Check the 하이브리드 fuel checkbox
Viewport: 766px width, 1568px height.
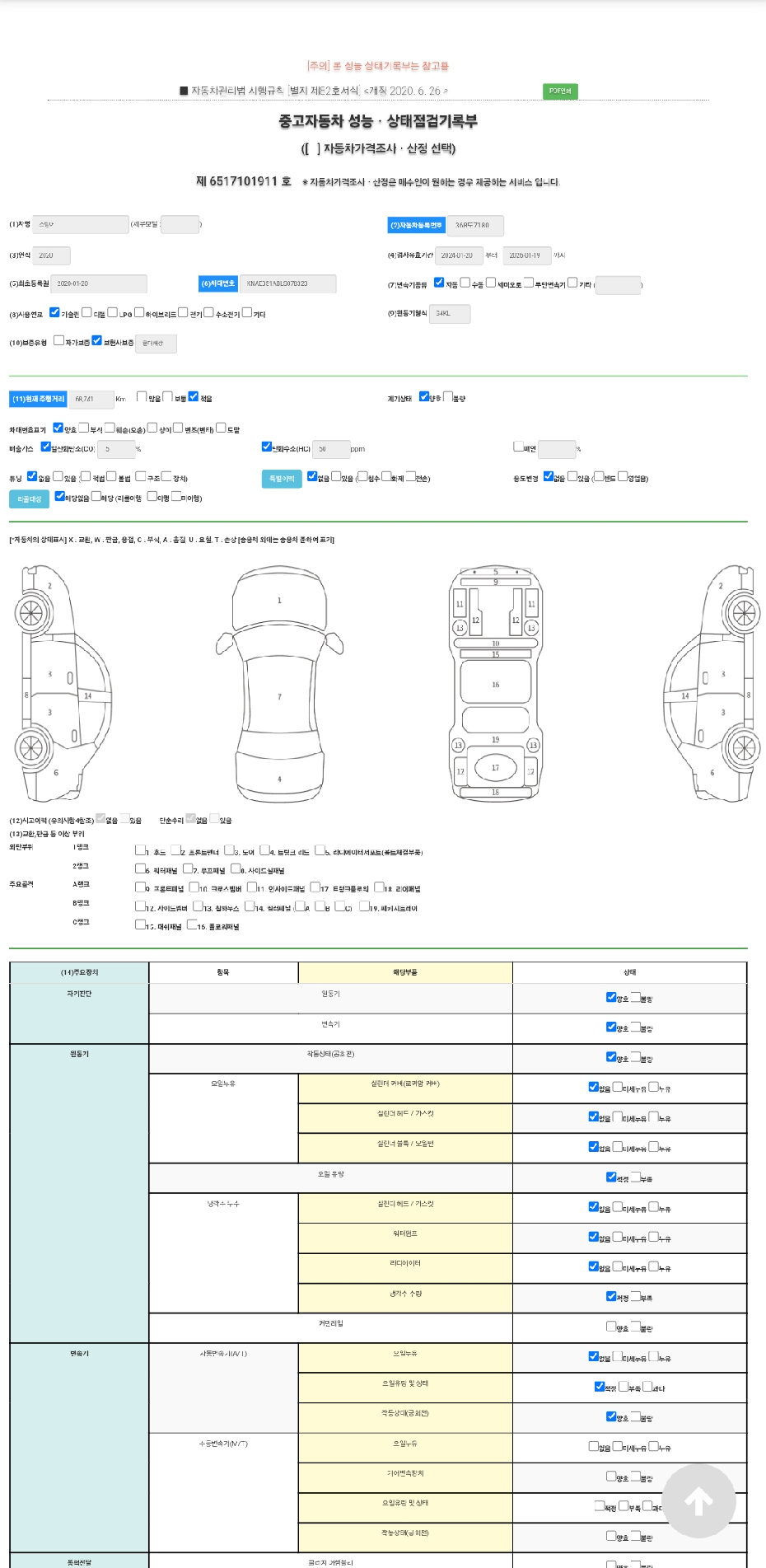pos(139,312)
